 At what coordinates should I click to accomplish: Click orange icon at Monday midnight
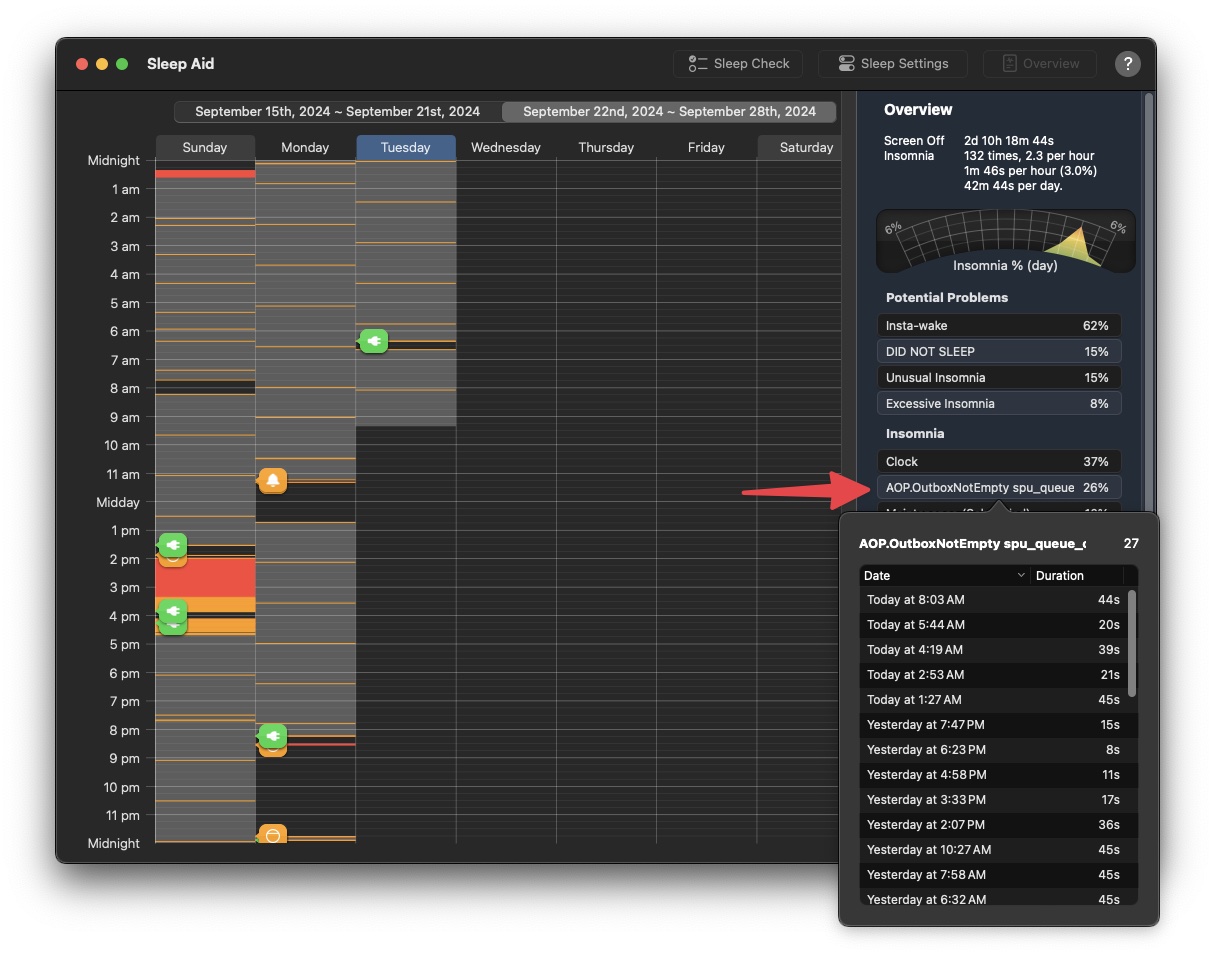pyautogui.click(x=273, y=835)
